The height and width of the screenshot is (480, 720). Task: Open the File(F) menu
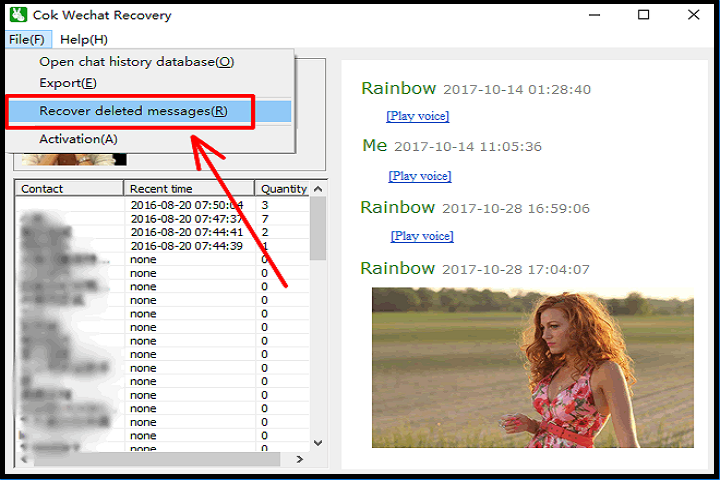[26, 39]
